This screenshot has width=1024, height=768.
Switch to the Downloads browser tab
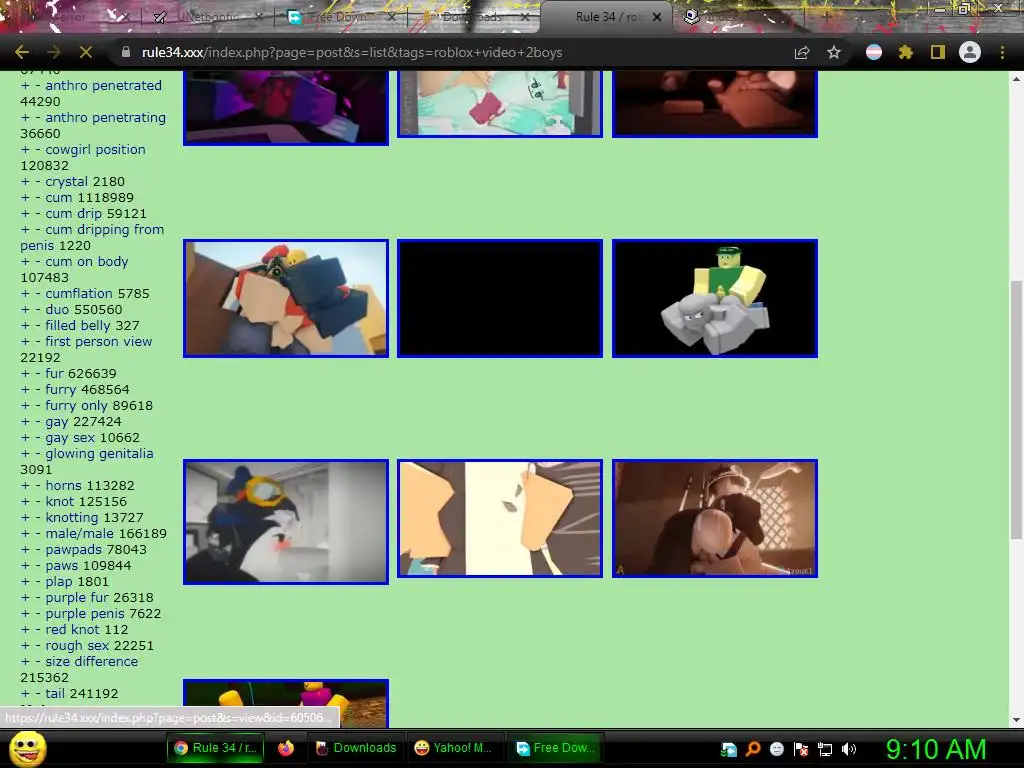472,17
